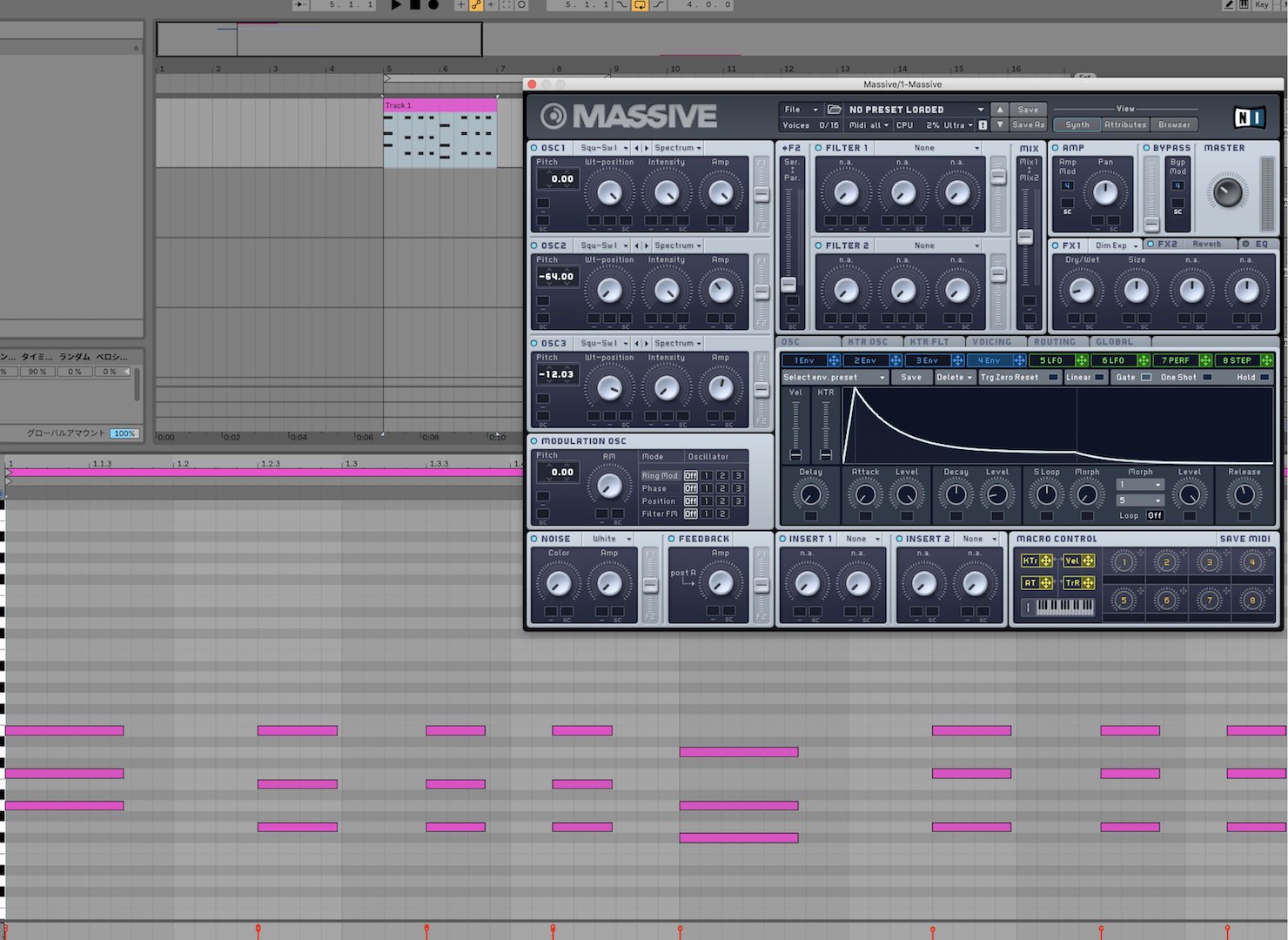Open Noise type White dropdown
1288x940 pixels.
point(608,539)
